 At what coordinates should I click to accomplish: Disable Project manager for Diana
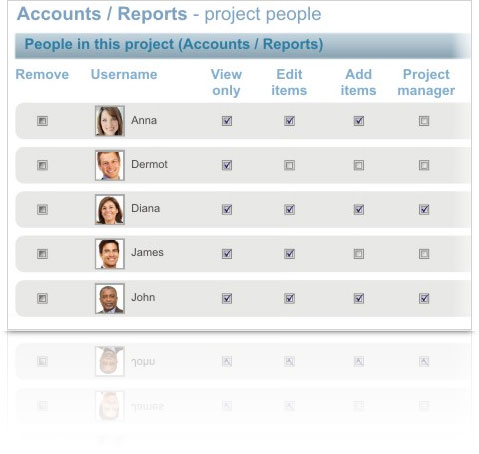coord(424,209)
